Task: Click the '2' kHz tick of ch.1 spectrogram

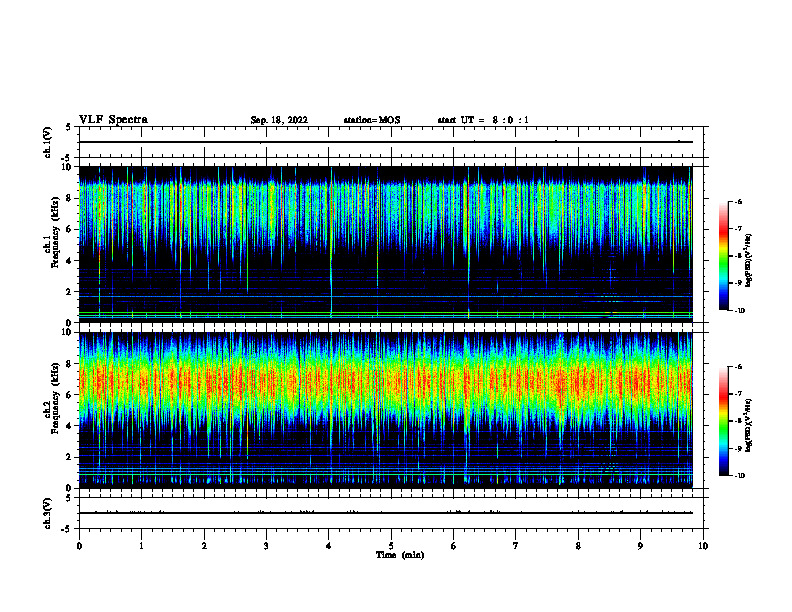Action: click(70, 291)
